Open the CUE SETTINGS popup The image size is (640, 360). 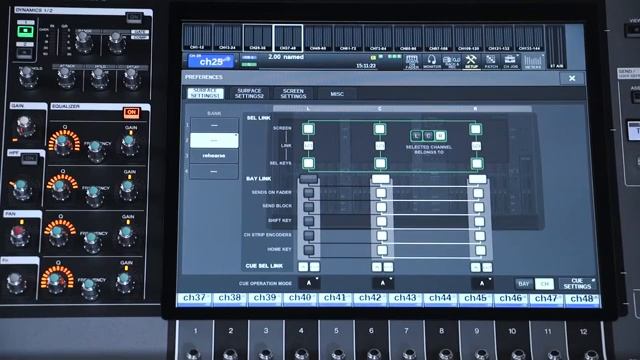pos(577,284)
